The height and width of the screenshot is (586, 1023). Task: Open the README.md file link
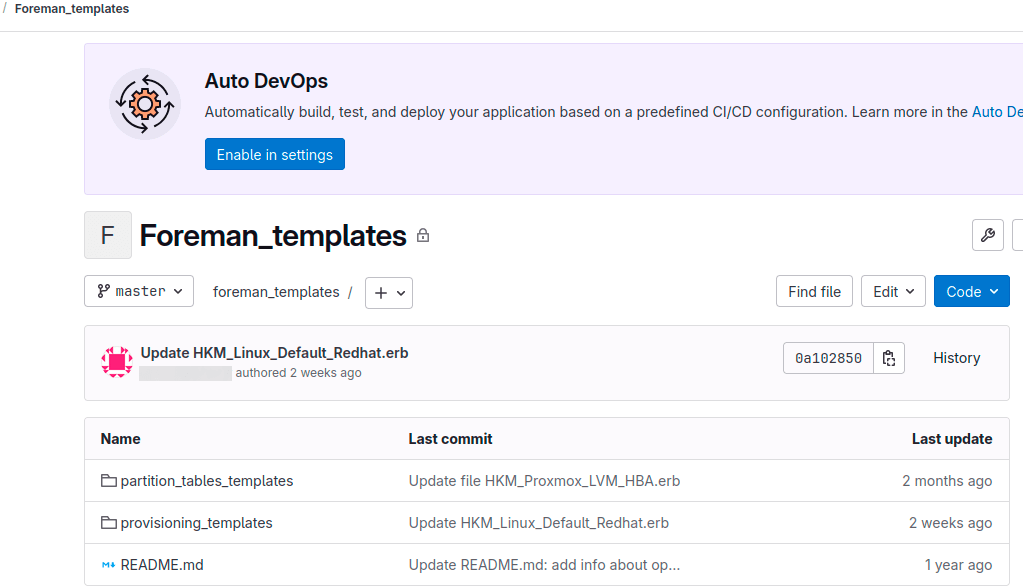[x=162, y=565]
